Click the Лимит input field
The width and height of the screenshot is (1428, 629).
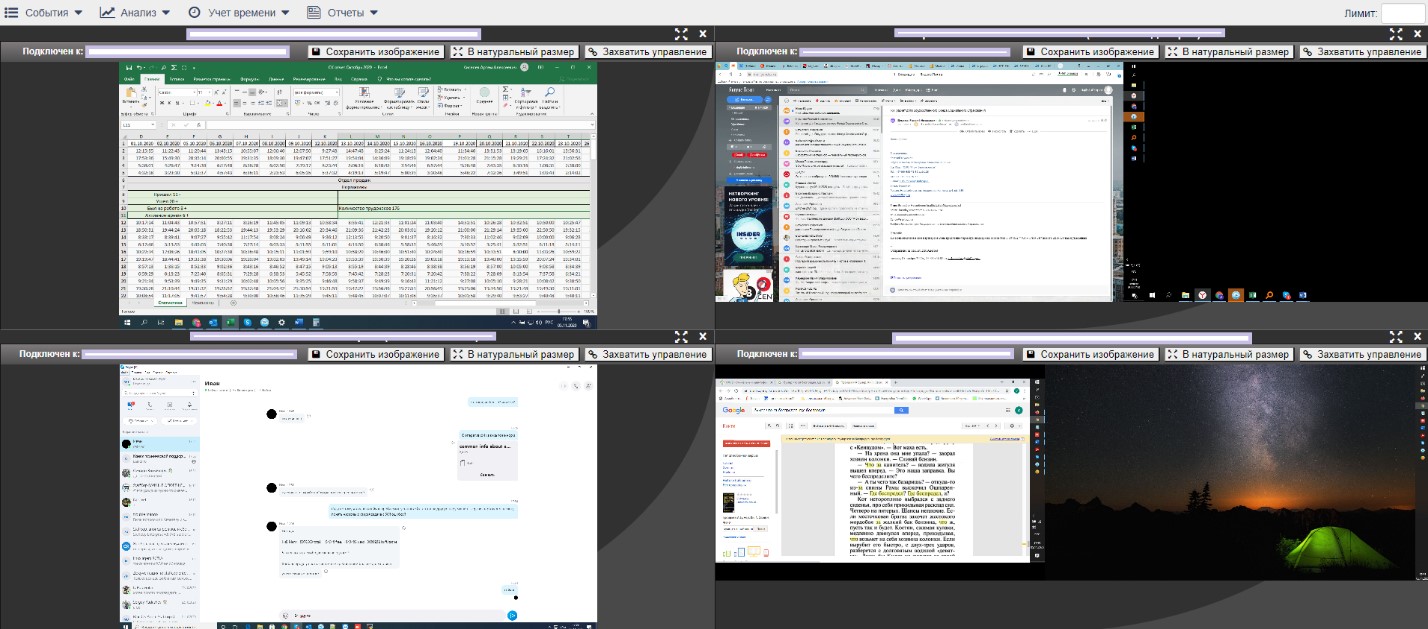coord(1401,13)
